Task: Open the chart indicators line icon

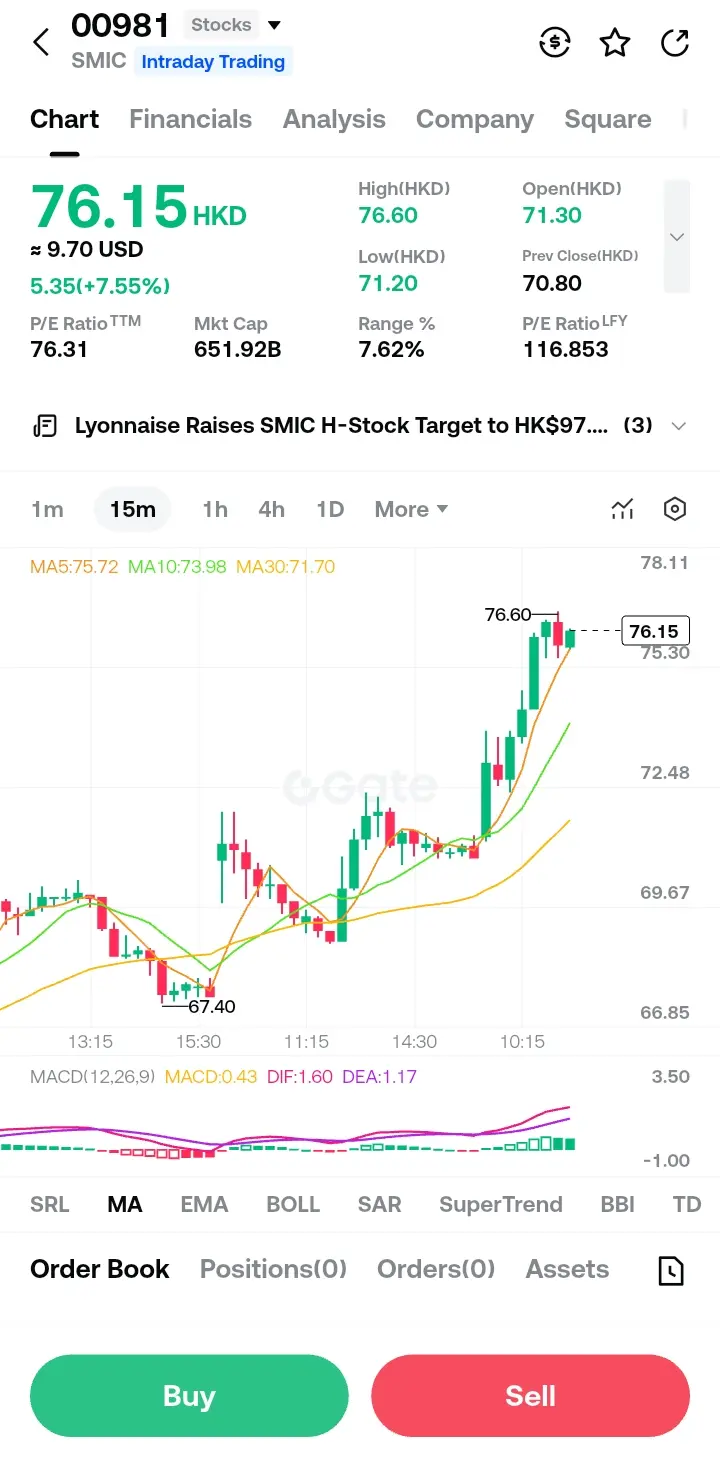Action: point(622,509)
